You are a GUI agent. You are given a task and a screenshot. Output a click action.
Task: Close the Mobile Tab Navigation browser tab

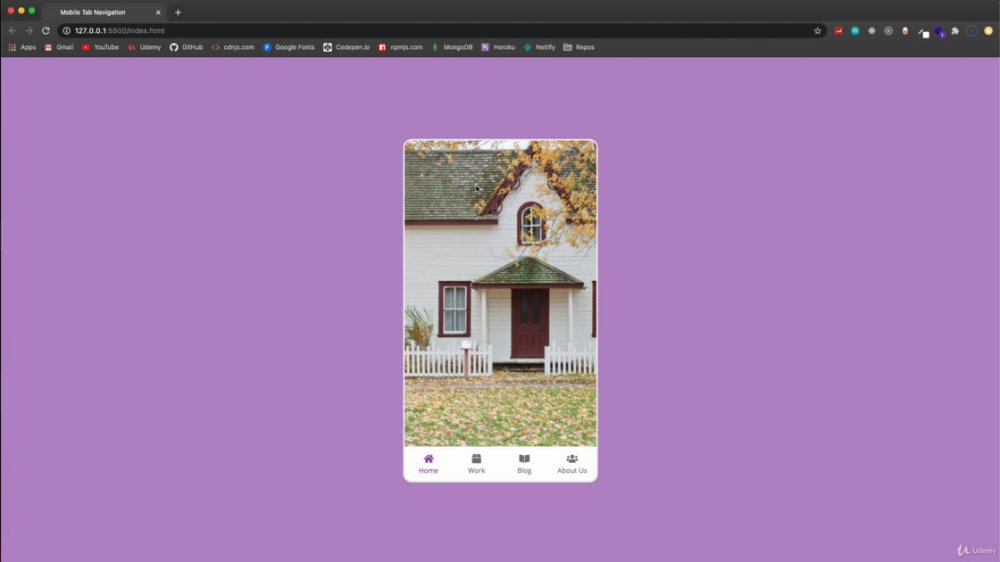[x=158, y=12]
